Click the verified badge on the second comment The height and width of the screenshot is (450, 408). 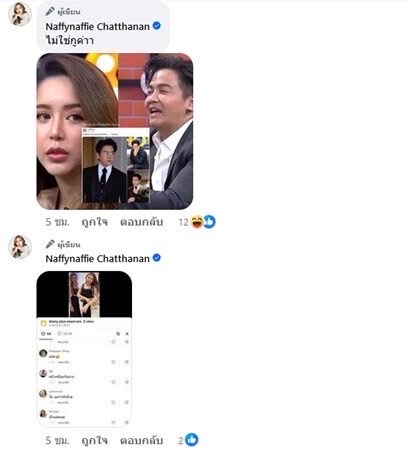tap(157, 258)
